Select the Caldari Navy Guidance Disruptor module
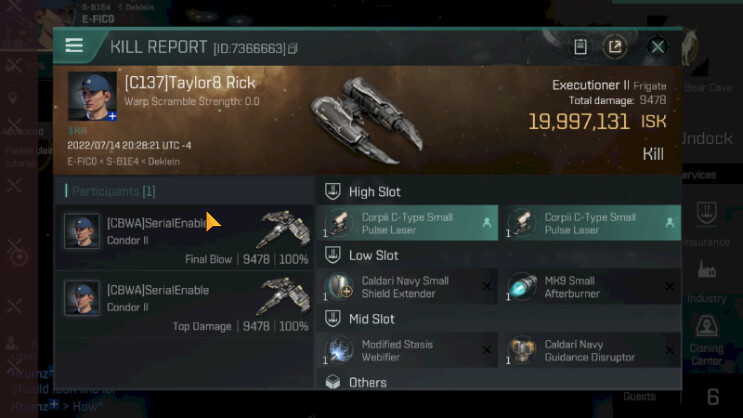The height and width of the screenshot is (418, 743). point(590,350)
